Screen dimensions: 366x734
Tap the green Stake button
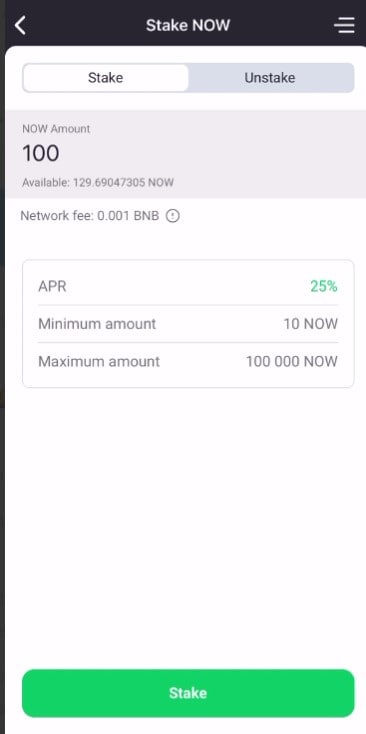pos(188,693)
